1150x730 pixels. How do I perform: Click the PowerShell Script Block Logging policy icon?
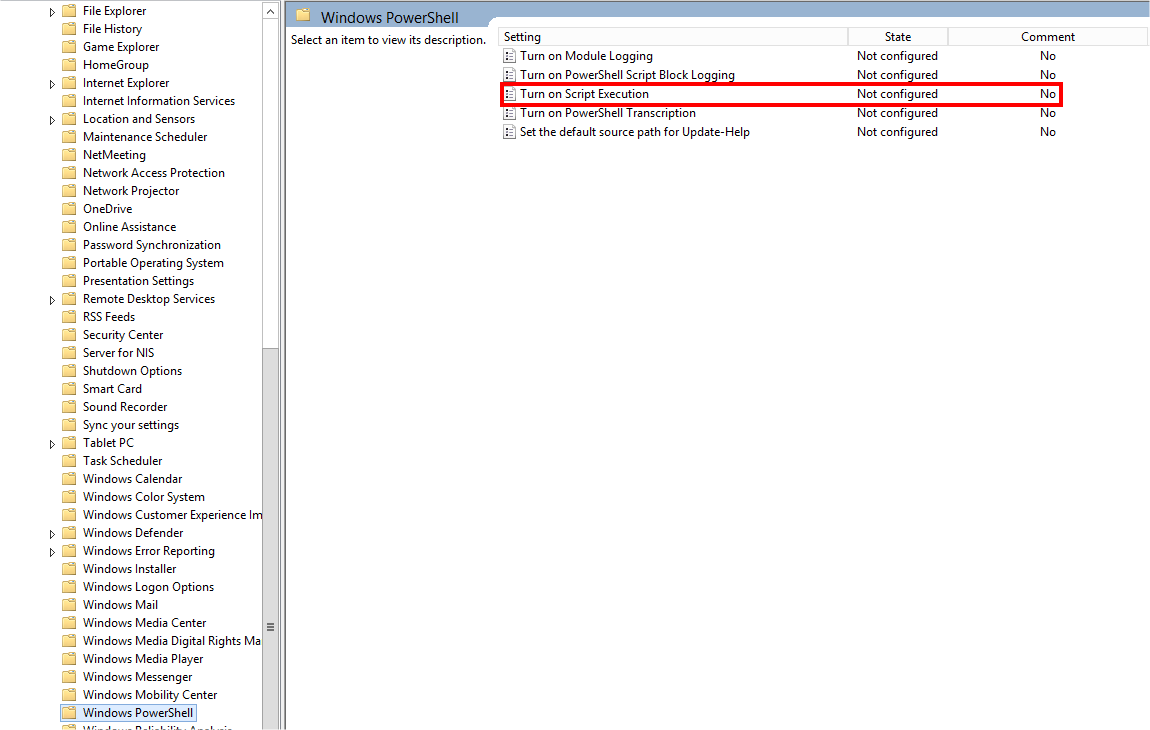click(x=509, y=75)
